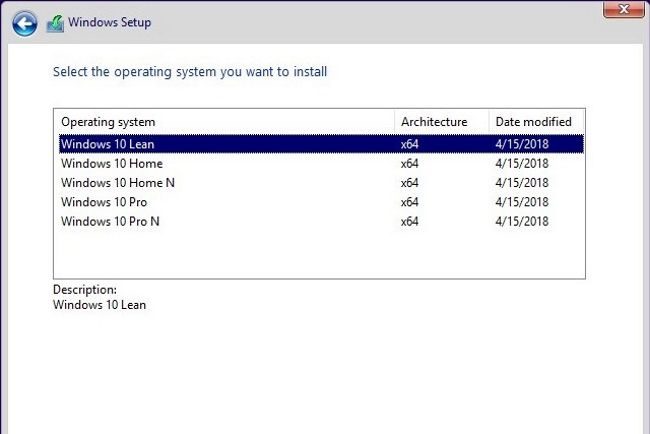Pick Windows 10 Pro from list
Image resolution: width=650 pixels, height=434 pixels.
[x=321, y=202]
